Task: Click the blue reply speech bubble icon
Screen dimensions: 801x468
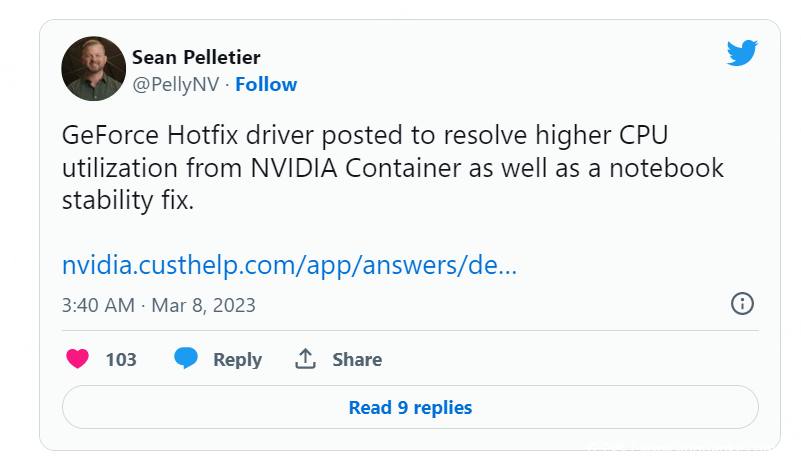Action: click(x=186, y=358)
